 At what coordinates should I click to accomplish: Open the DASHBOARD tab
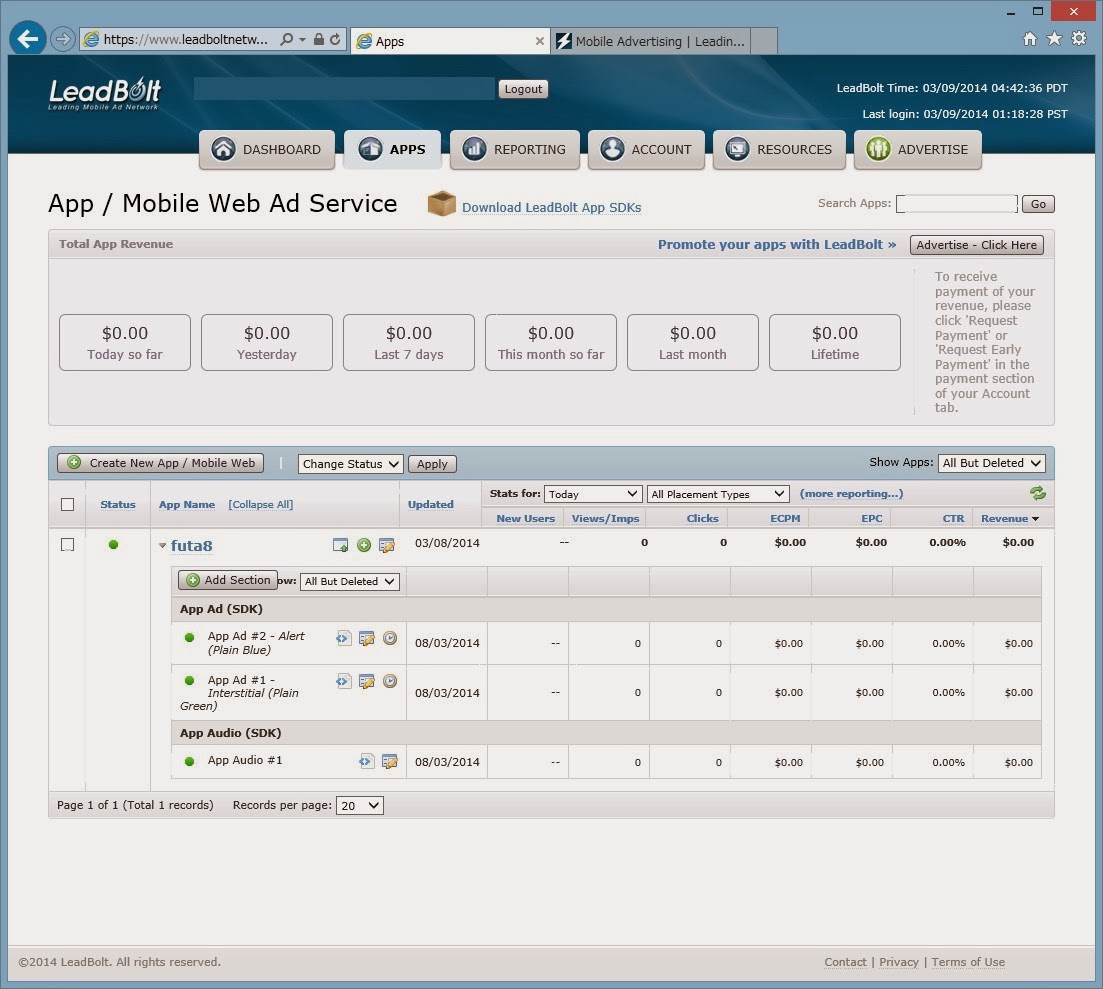[x=267, y=149]
